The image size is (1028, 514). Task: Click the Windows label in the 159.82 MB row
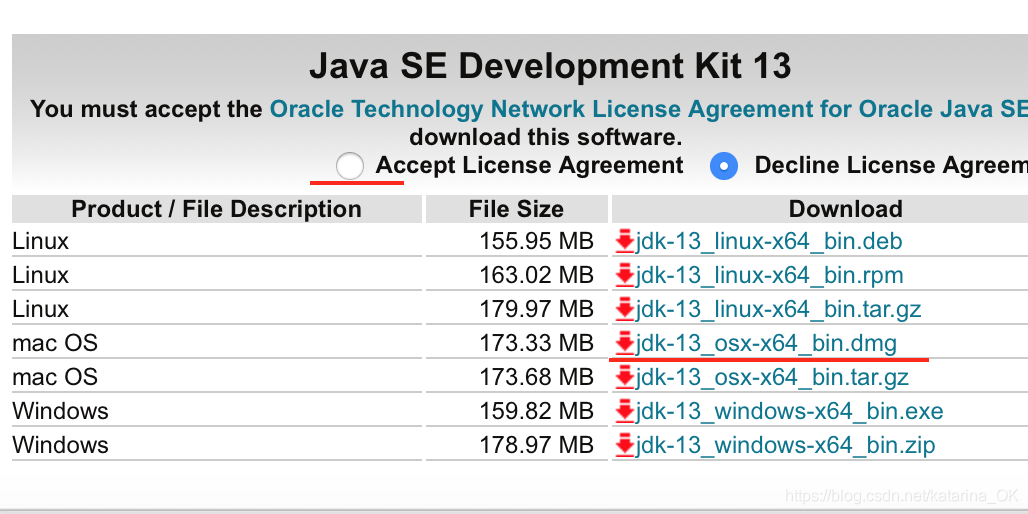click(60, 412)
